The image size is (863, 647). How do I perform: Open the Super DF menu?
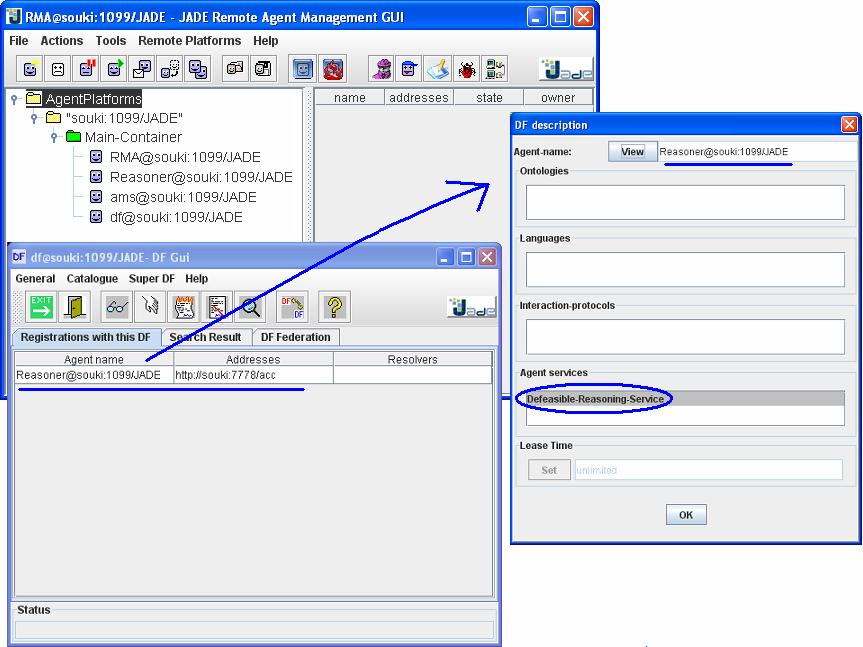[x=151, y=278]
